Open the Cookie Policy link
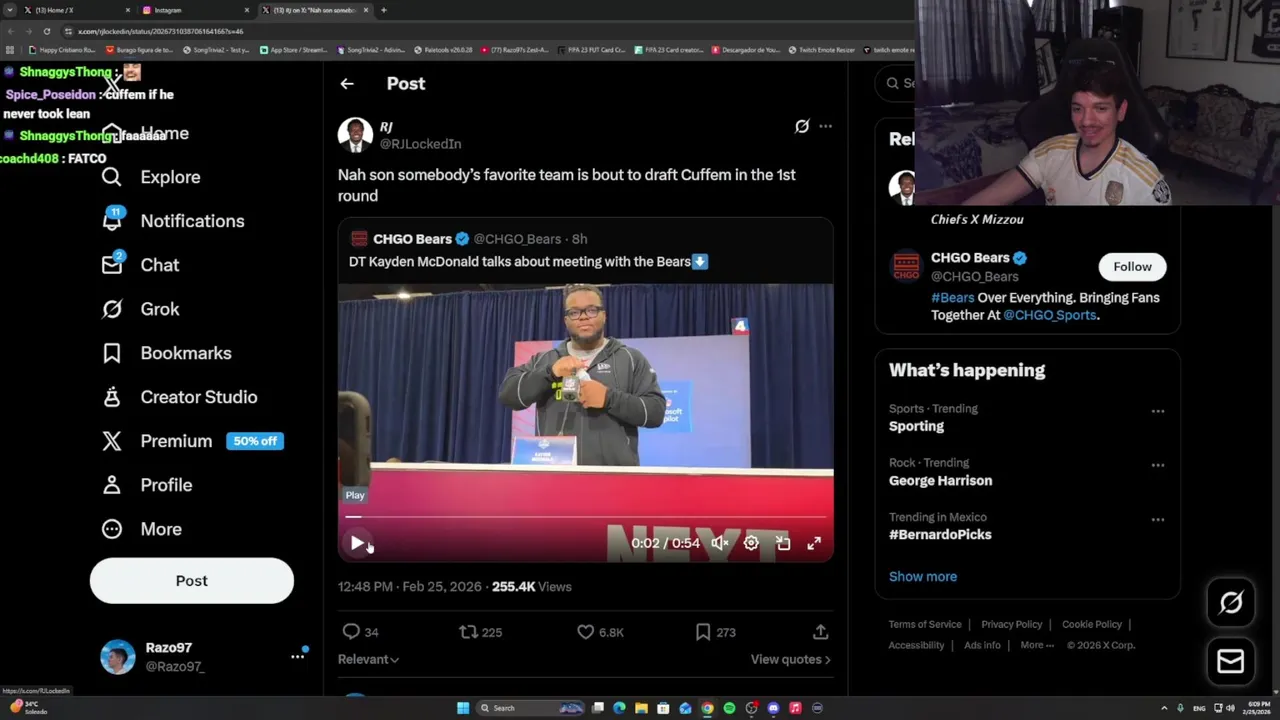The height and width of the screenshot is (720, 1280). point(1091,624)
